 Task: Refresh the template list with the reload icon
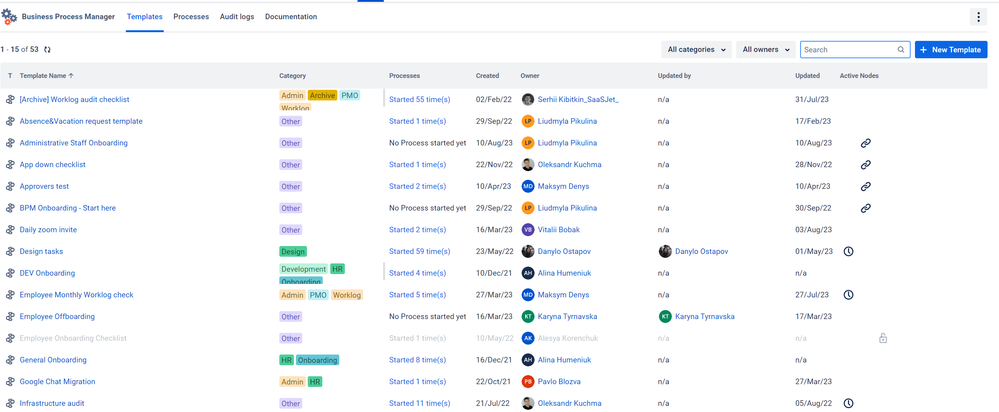point(47,49)
